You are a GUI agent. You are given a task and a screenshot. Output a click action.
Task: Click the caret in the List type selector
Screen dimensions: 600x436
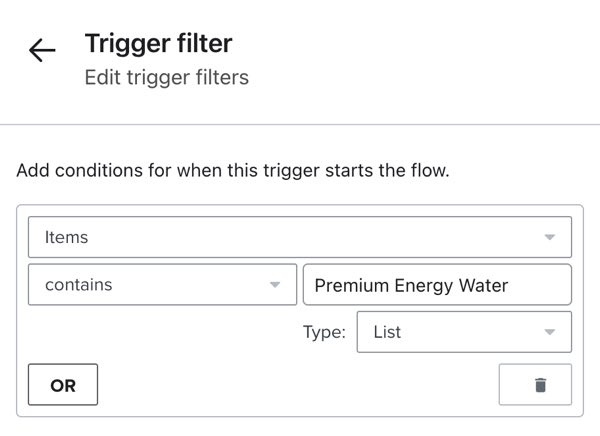549,332
